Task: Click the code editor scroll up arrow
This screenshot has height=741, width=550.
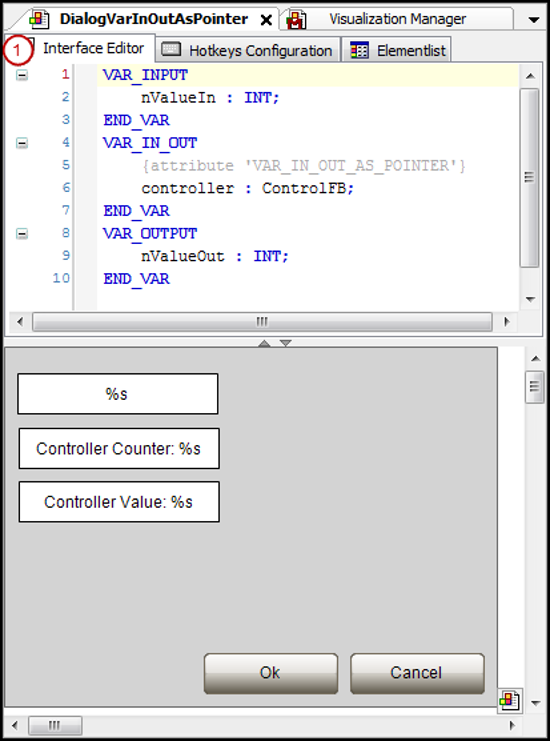Action: coord(530,76)
